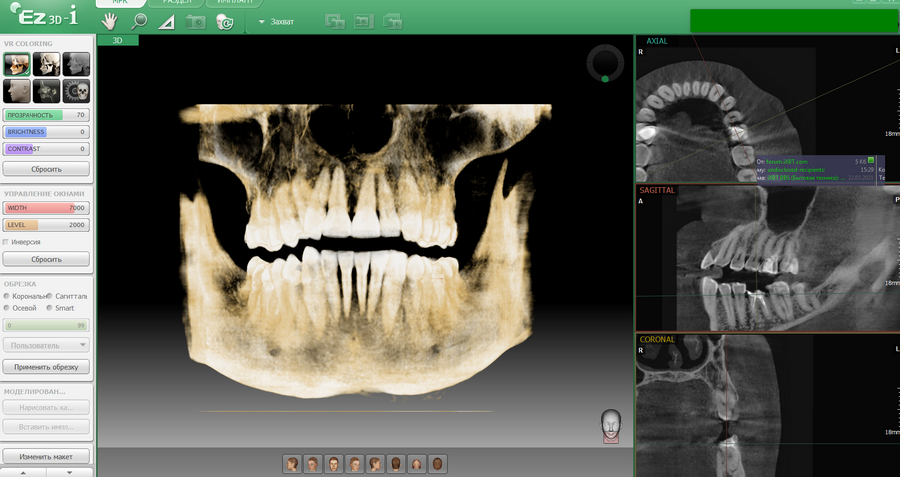
Task: Expand the Пользователь combo box
Action: click(46, 345)
